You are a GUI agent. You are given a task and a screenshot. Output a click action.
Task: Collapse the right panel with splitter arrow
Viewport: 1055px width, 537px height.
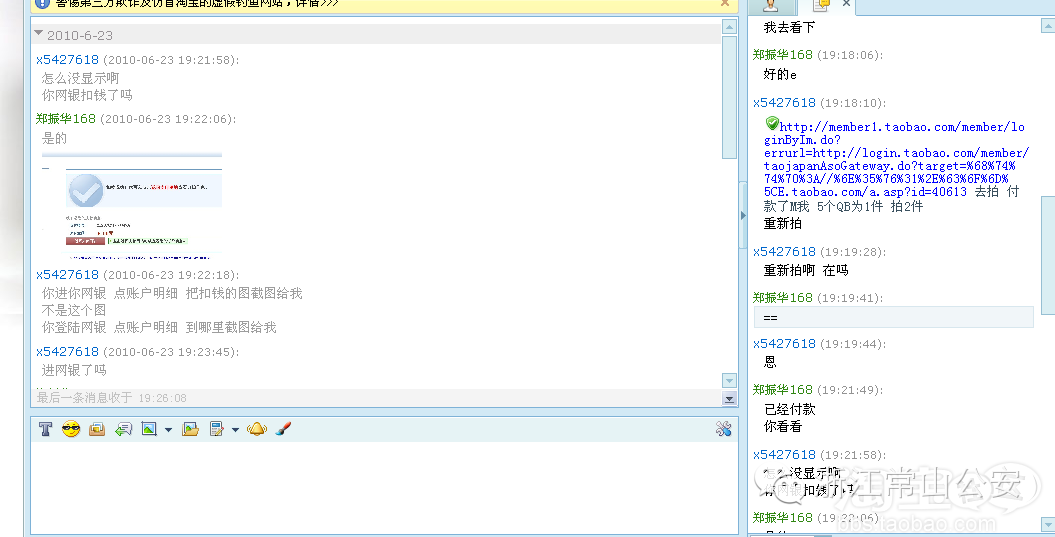(743, 215)
